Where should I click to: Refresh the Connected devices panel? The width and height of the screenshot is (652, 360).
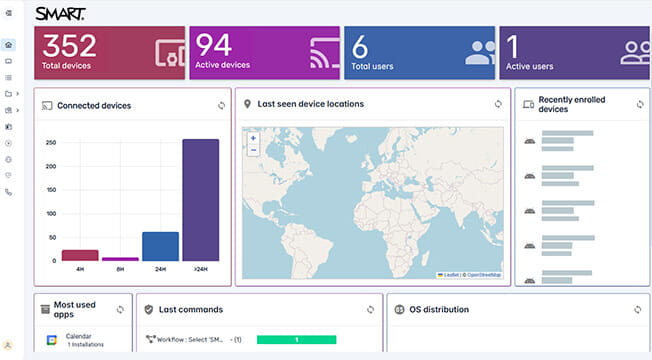221,106
